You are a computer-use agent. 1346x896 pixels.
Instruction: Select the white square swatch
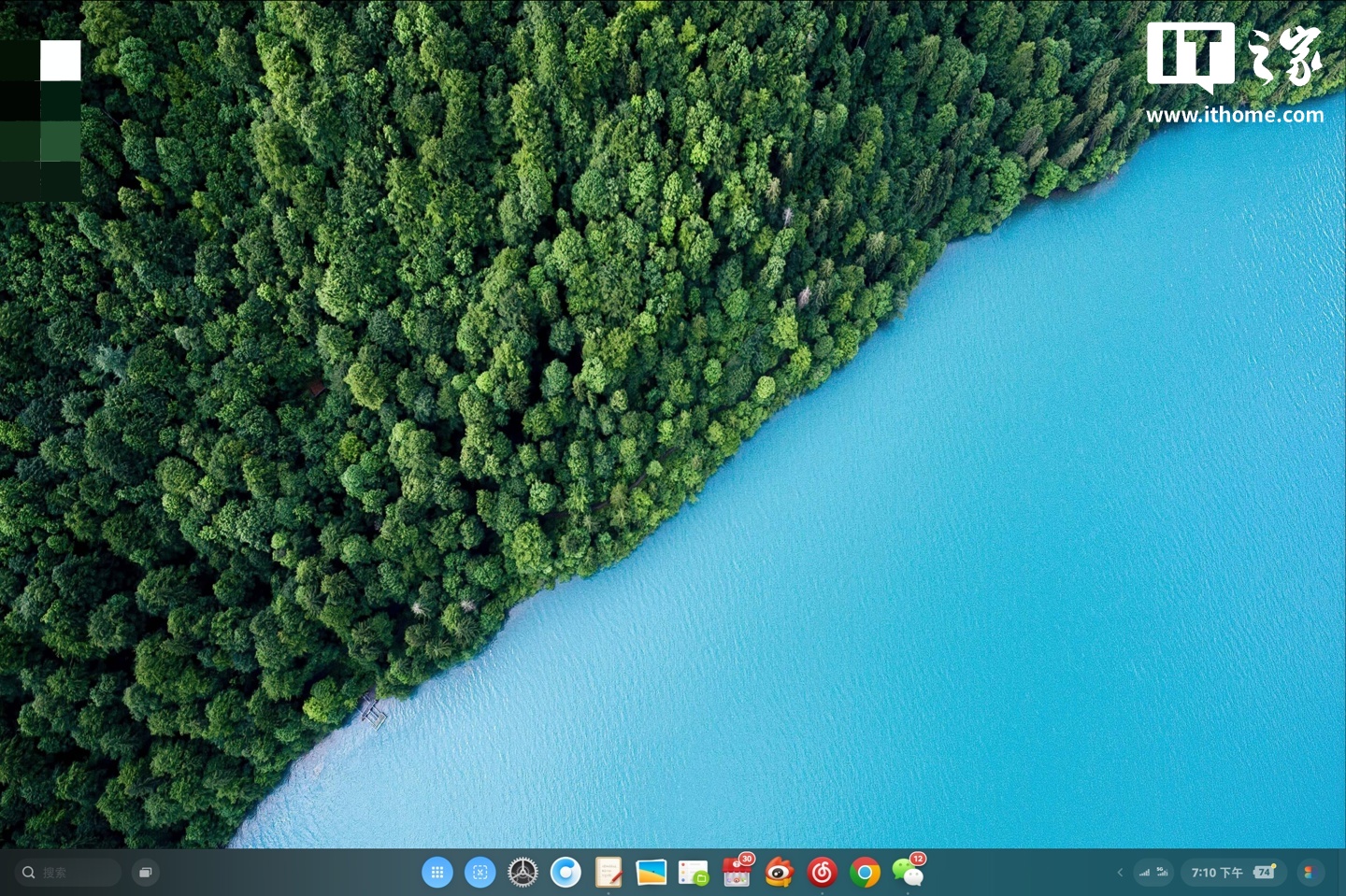coord(61,61)
